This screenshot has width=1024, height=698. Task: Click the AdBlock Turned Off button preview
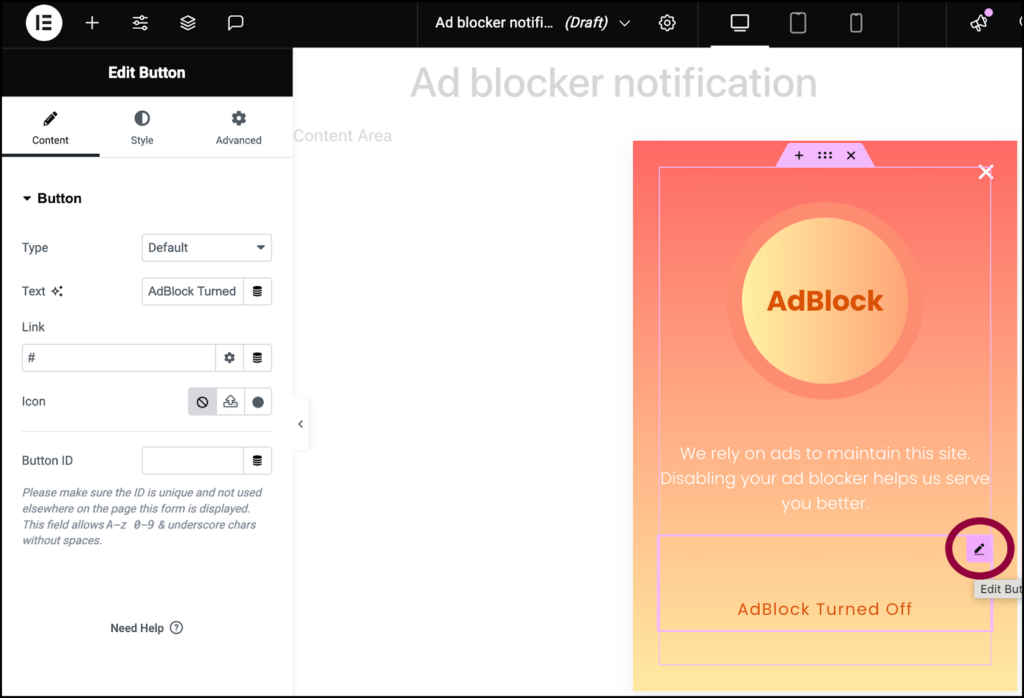click(x=823, y=609)
